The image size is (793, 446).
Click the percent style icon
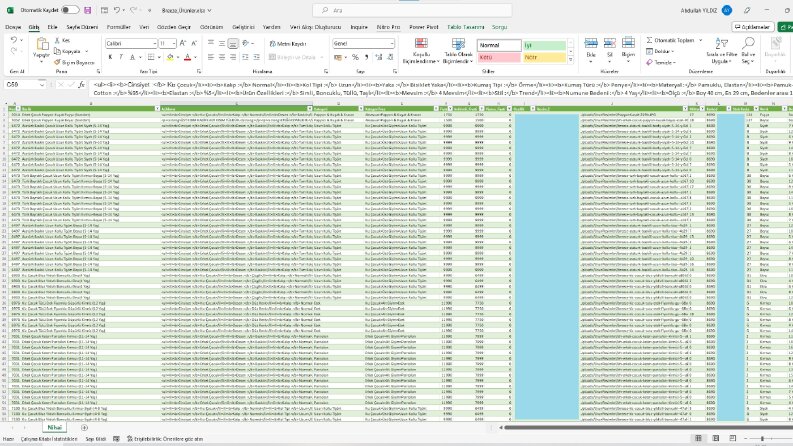pos(355,57)
